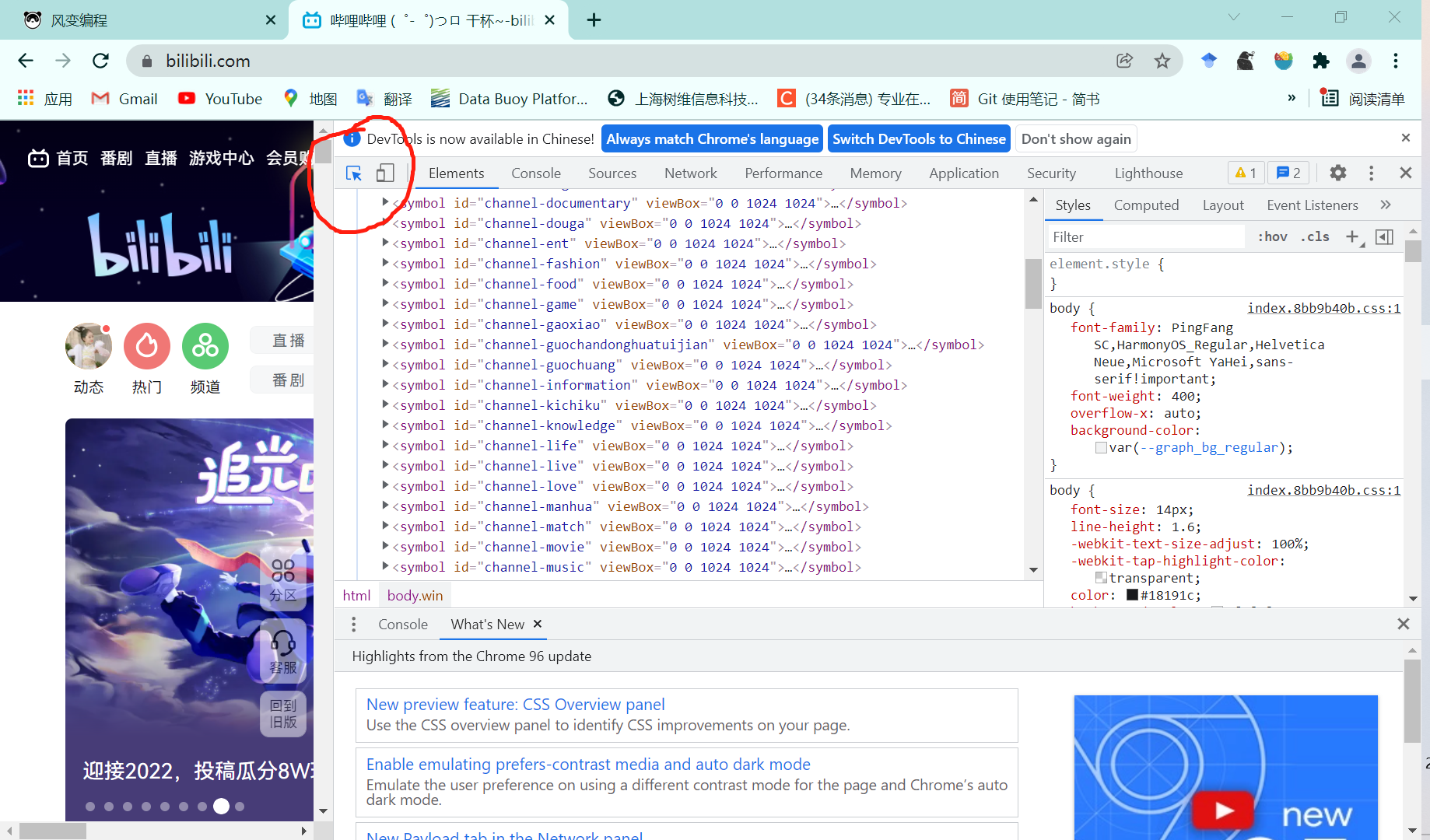Click the 客服 headset icon on bilibili

click(283, 652)
